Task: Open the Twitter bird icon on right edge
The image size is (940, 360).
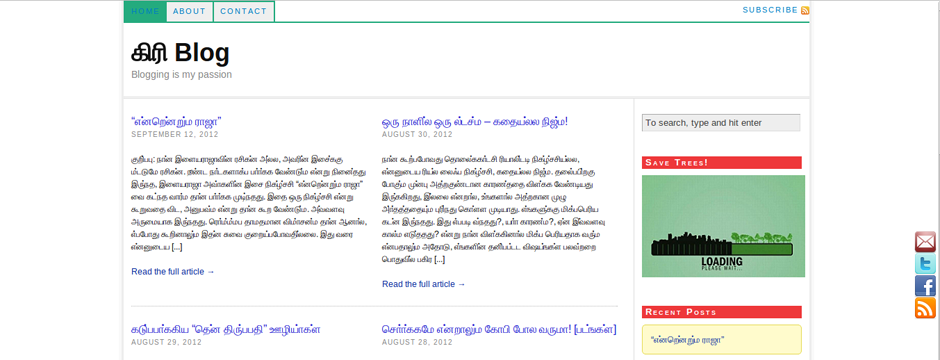Action: click(925, 264)
